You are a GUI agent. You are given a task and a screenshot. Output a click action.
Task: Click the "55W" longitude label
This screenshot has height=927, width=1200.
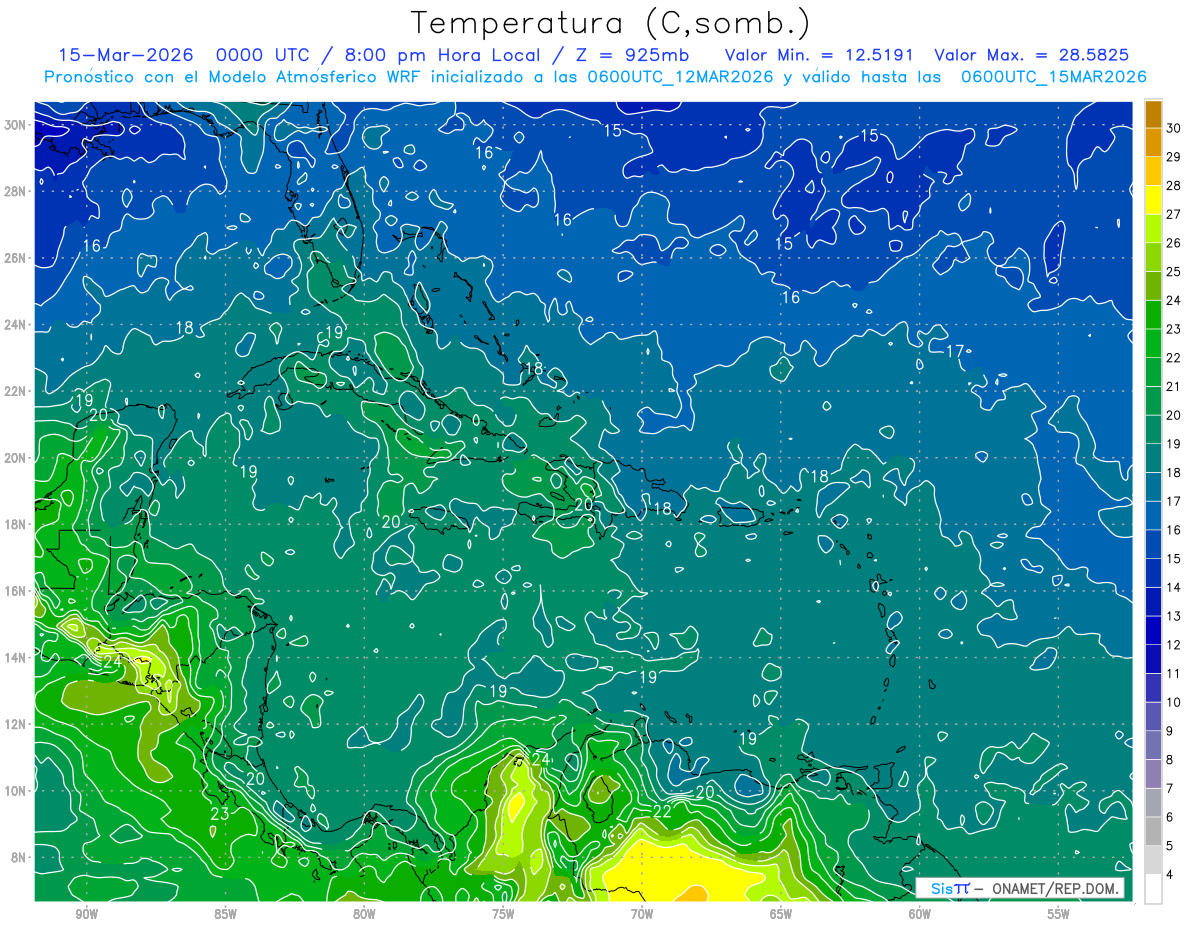[1058, 914]
